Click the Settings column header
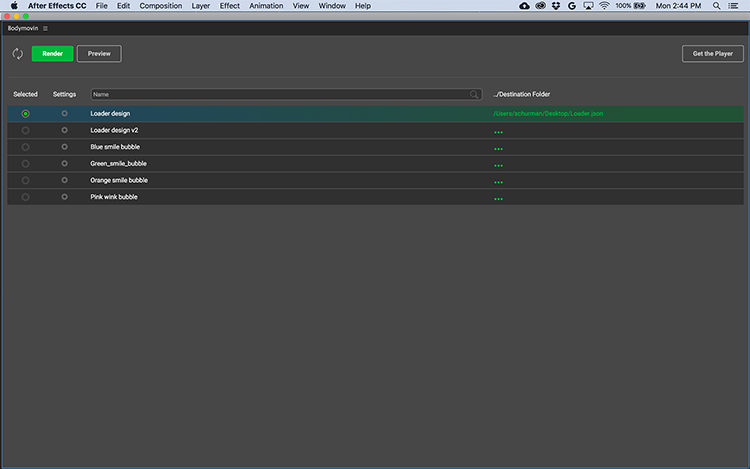 point(64,94)
